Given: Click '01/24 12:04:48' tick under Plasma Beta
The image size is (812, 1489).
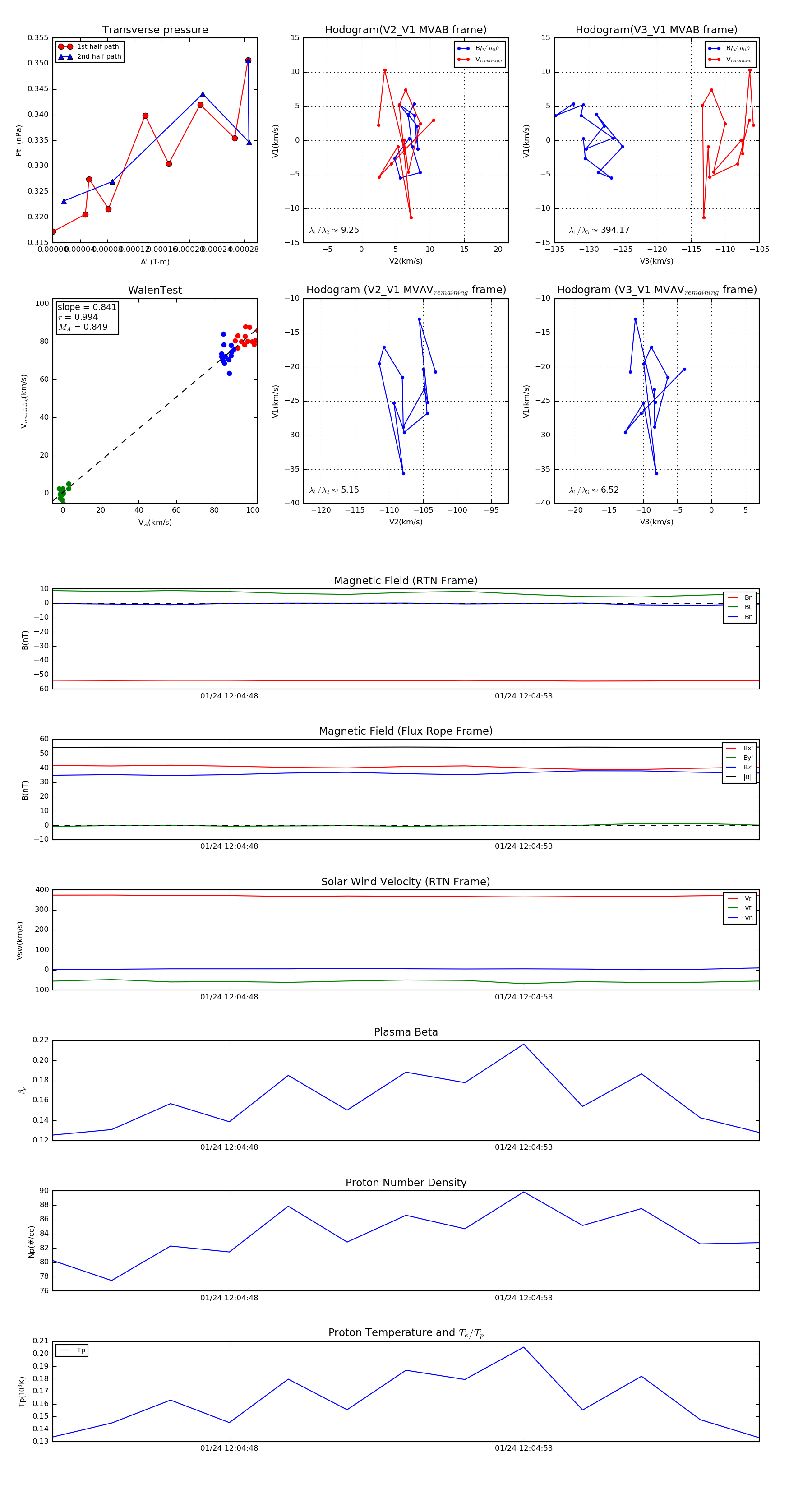Looking at the screenshot, I should (230, 1147).
